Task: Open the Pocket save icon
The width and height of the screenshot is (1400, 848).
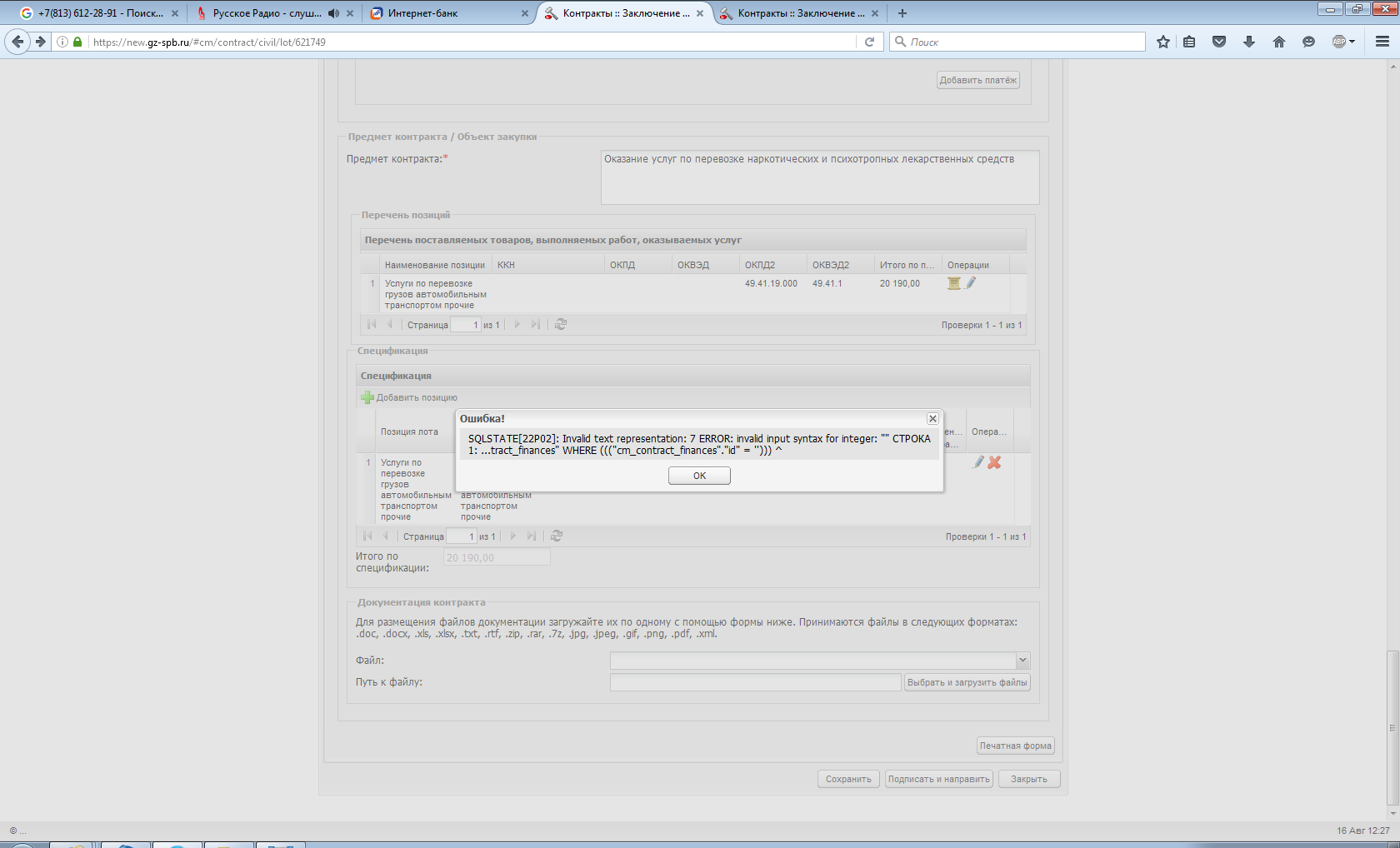Action: coord(1219,42)
